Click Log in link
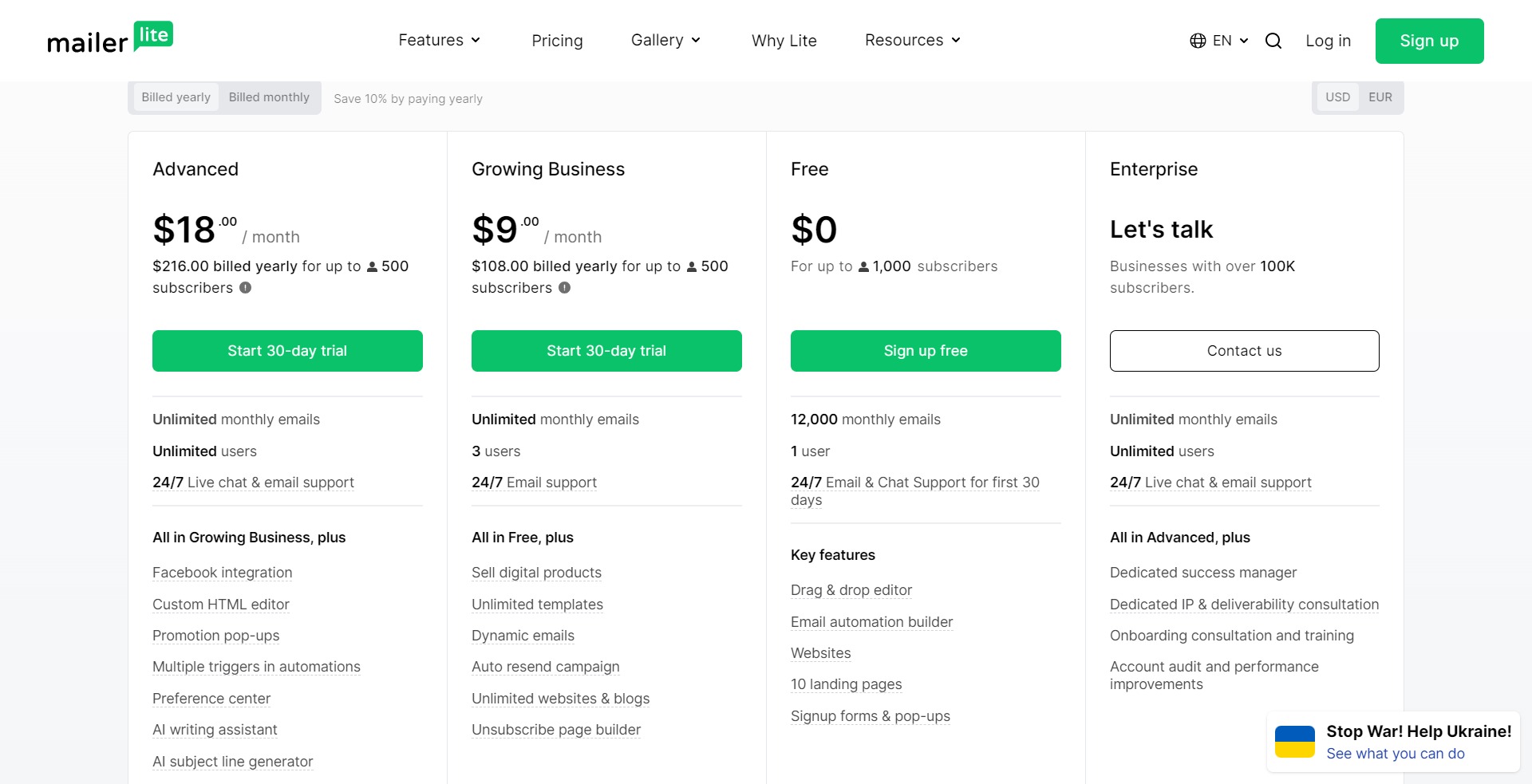This screenshot has width=1532, height=784. 1328,41
